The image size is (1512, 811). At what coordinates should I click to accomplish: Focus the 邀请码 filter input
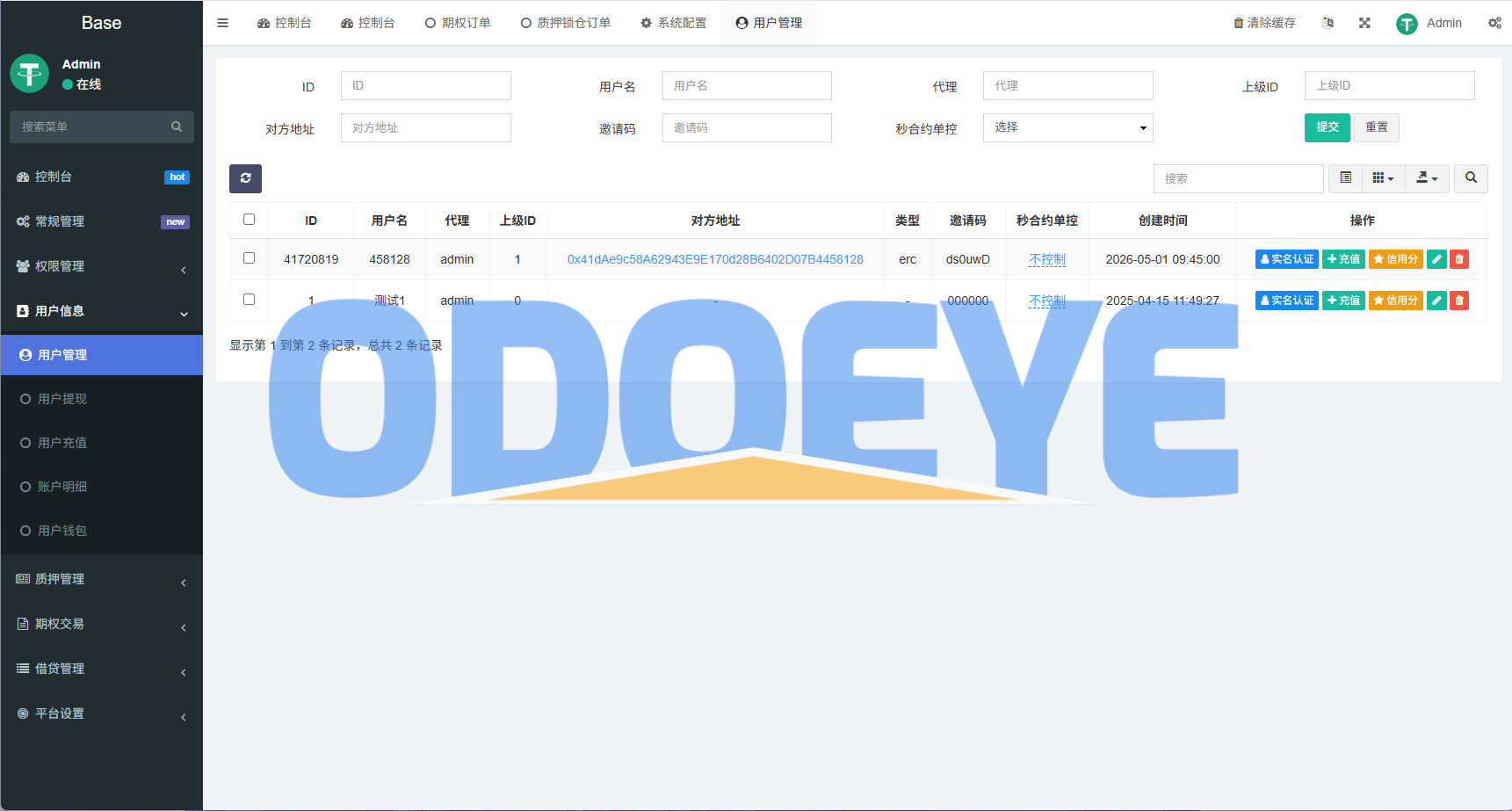(747, 127)
